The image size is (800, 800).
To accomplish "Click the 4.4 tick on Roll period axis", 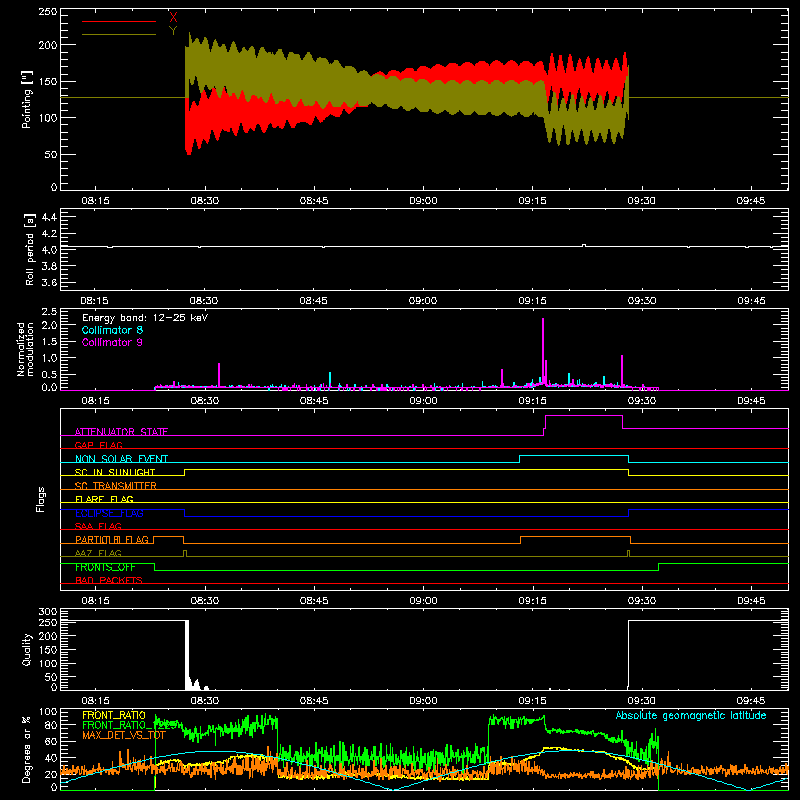I will (x=49, y=218).
